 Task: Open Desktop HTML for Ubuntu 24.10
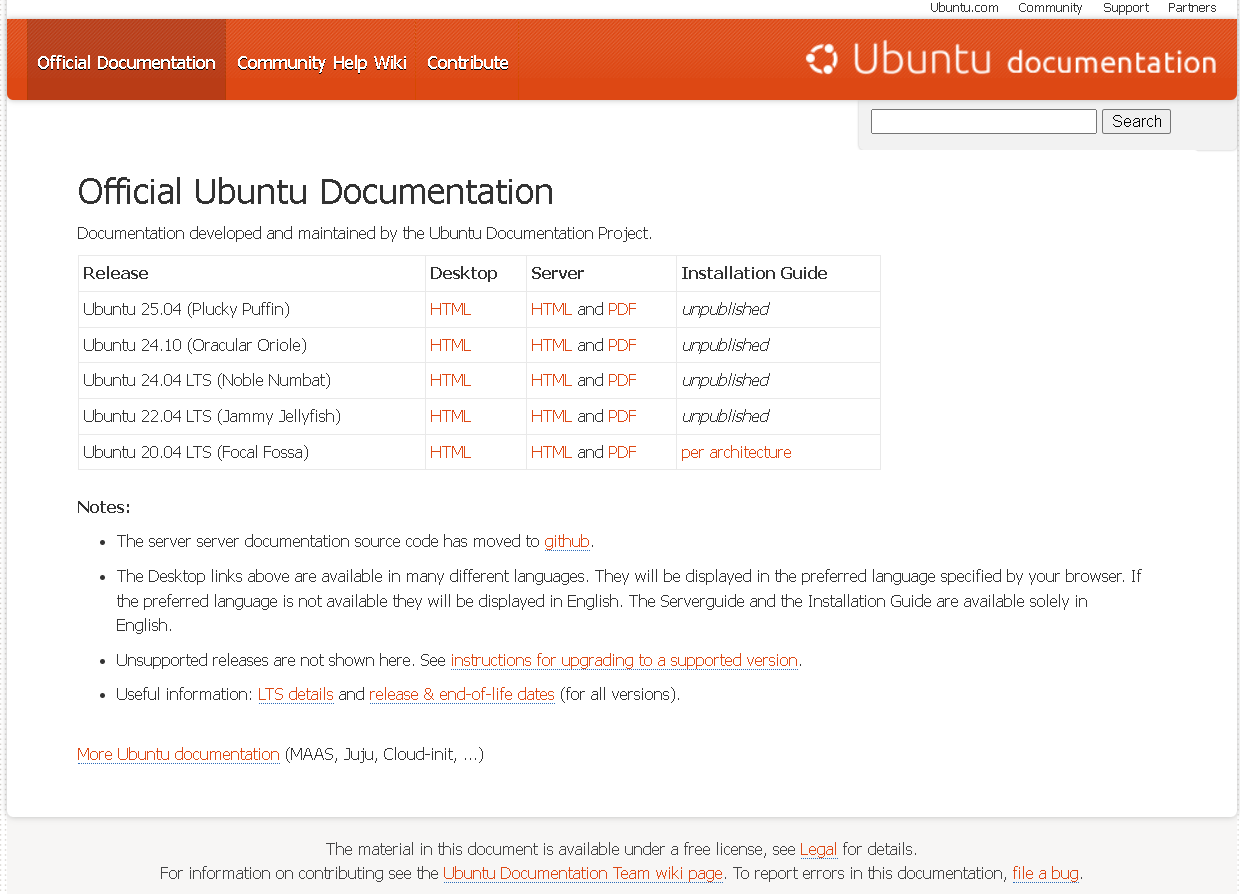450,345
